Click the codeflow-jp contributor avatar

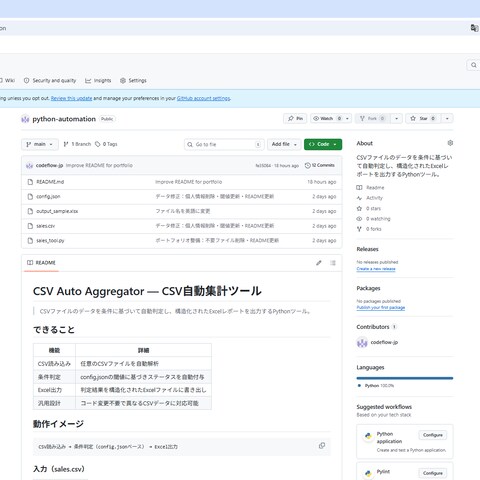[362, 342]
